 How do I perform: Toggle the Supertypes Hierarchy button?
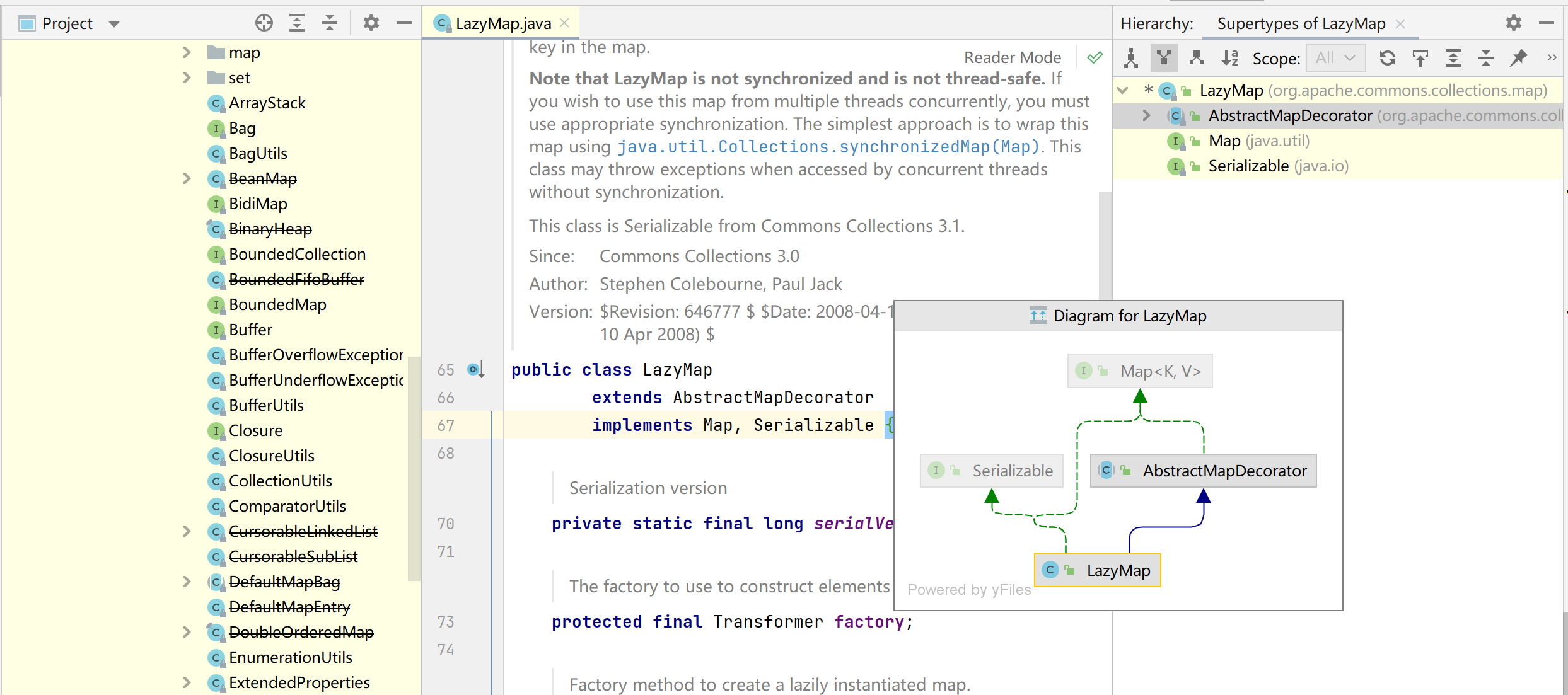tap(1164, 58)
